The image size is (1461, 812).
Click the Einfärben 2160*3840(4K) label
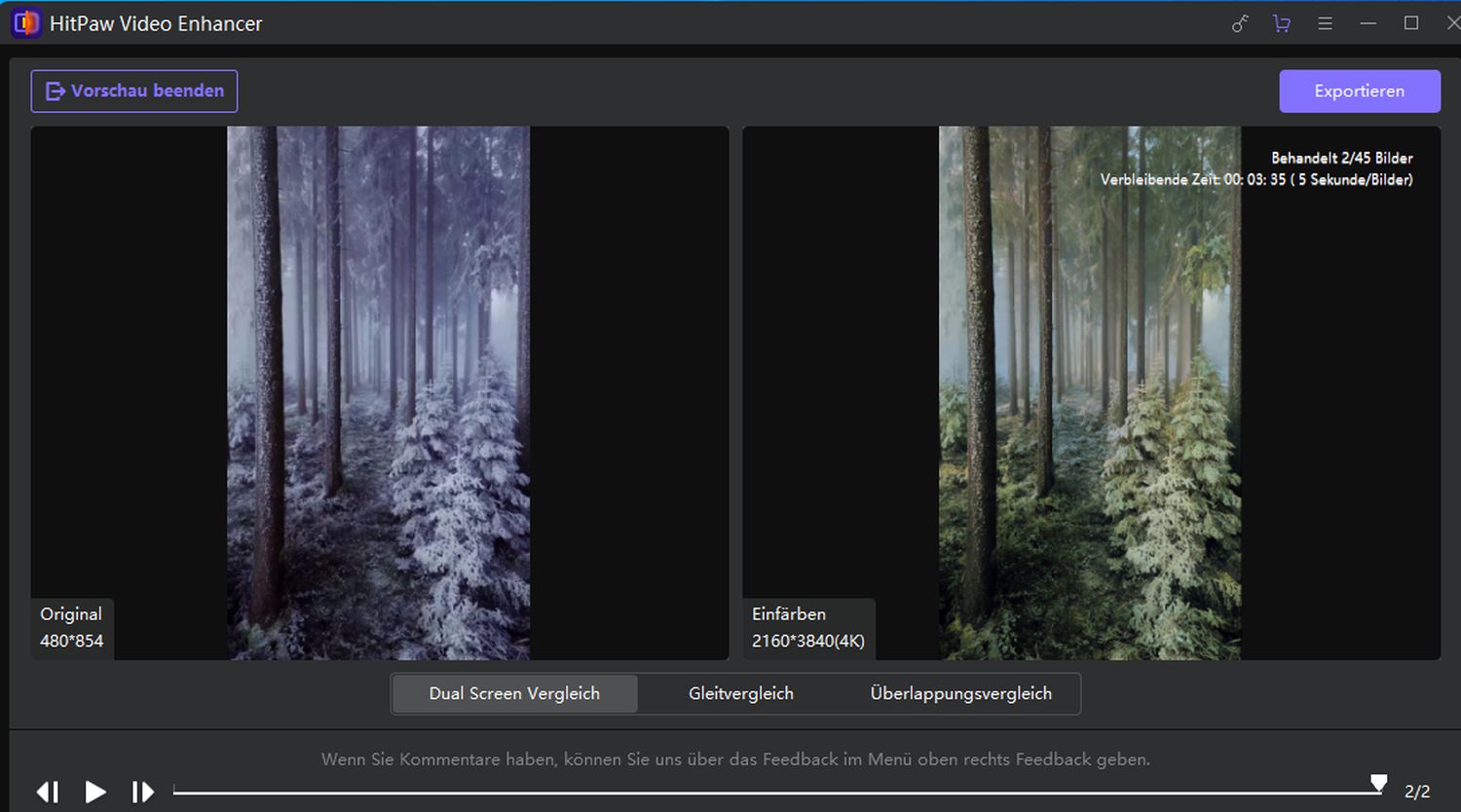(807, 628)
